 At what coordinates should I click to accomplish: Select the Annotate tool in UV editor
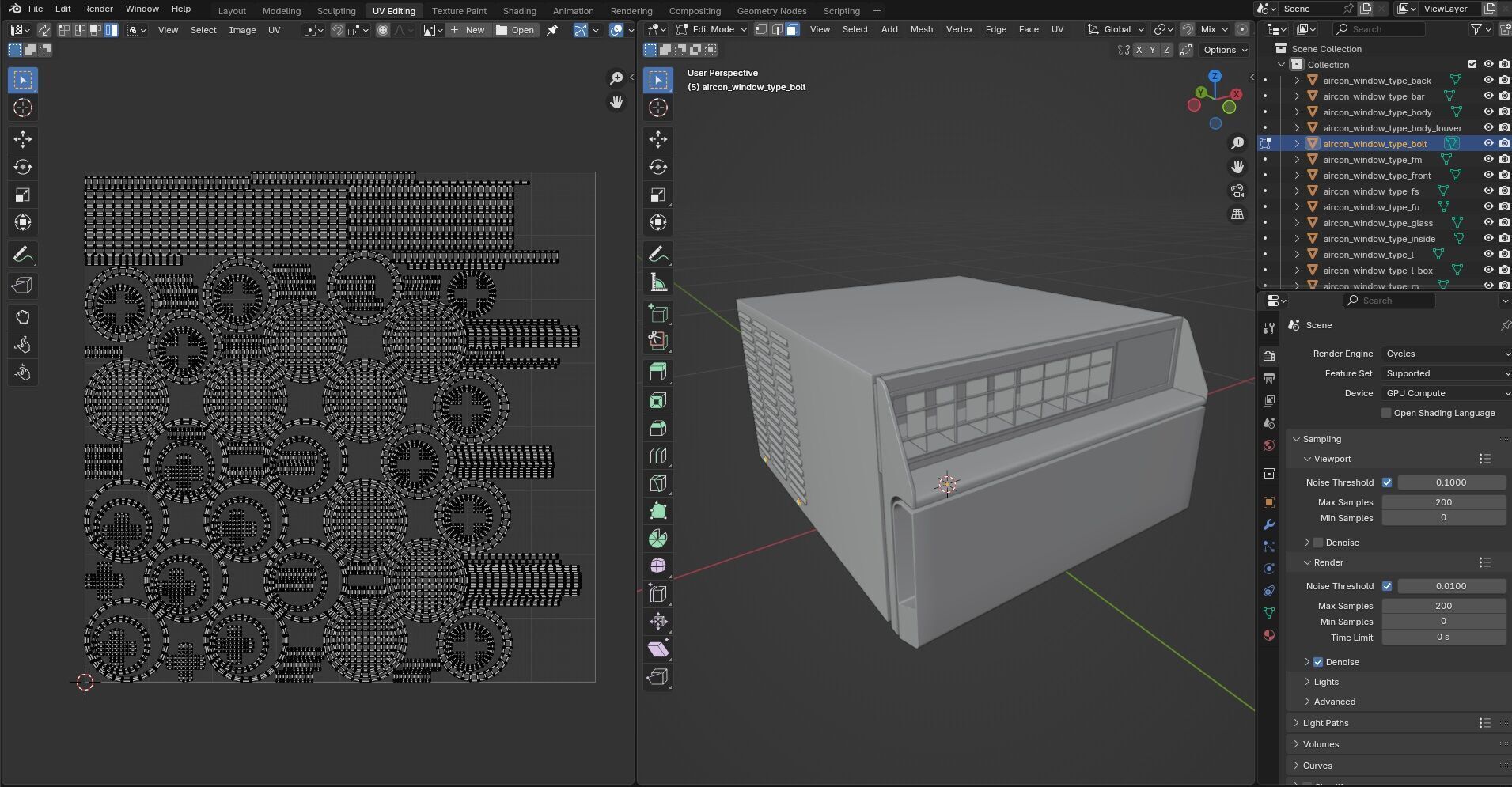tap(23, 255)
